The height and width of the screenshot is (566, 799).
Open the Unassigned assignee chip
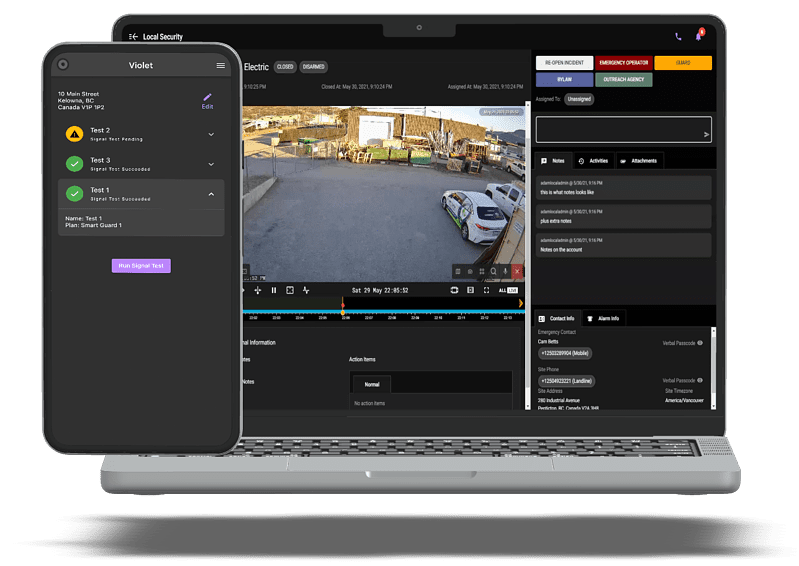[579, 99]
